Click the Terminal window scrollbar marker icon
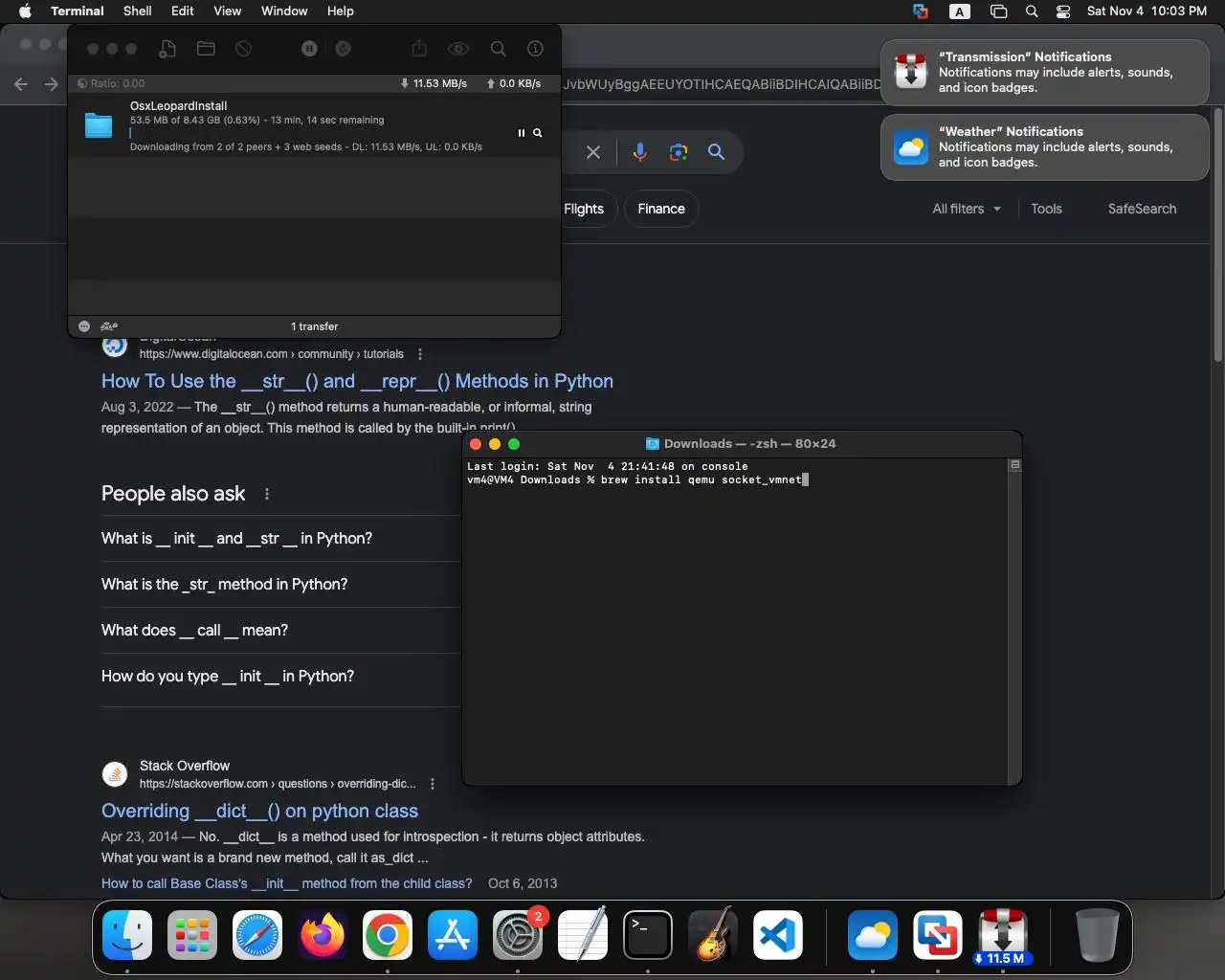The height and width of the screenshot is (980, 1225). point(1015,465)
